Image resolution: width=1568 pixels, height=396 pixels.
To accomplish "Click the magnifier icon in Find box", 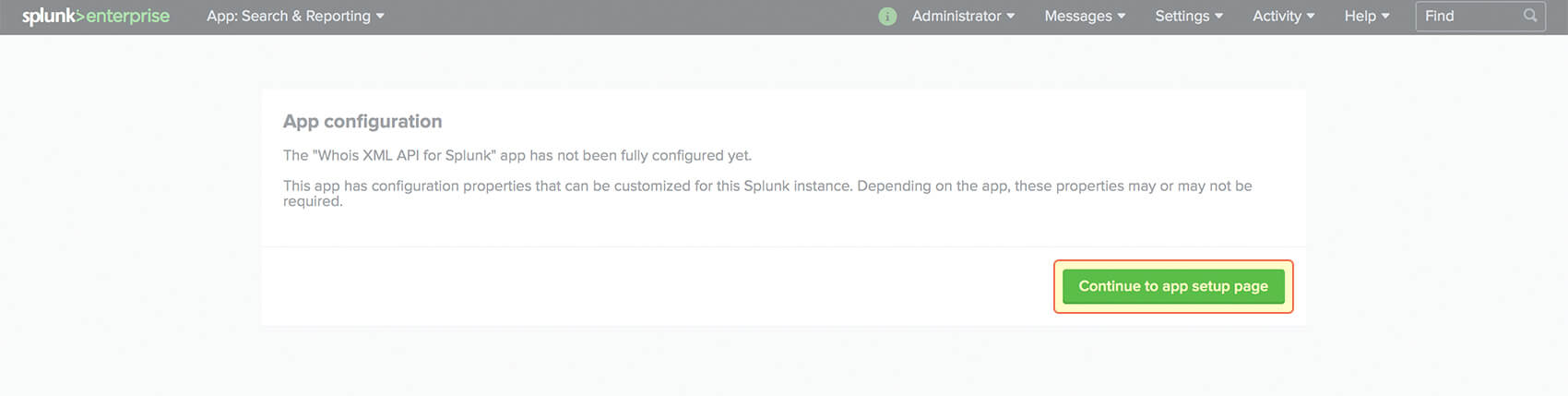I will pyautogui.click(x=1530, y=16).
